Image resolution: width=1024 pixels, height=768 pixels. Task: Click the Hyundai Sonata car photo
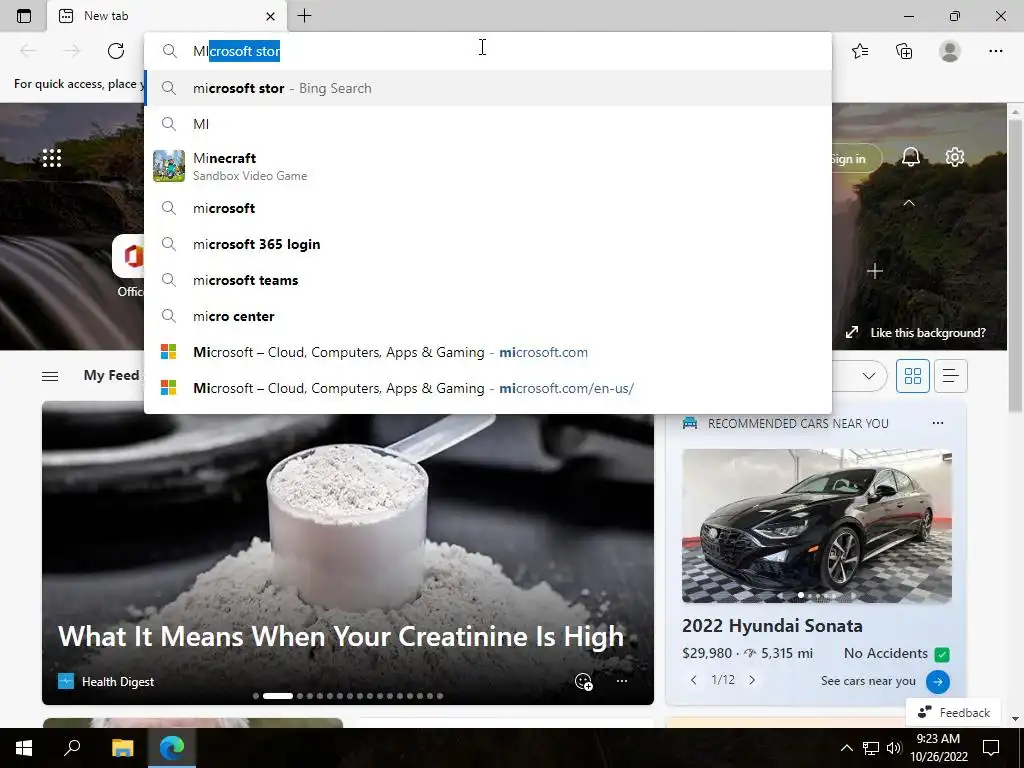point(816,526)
